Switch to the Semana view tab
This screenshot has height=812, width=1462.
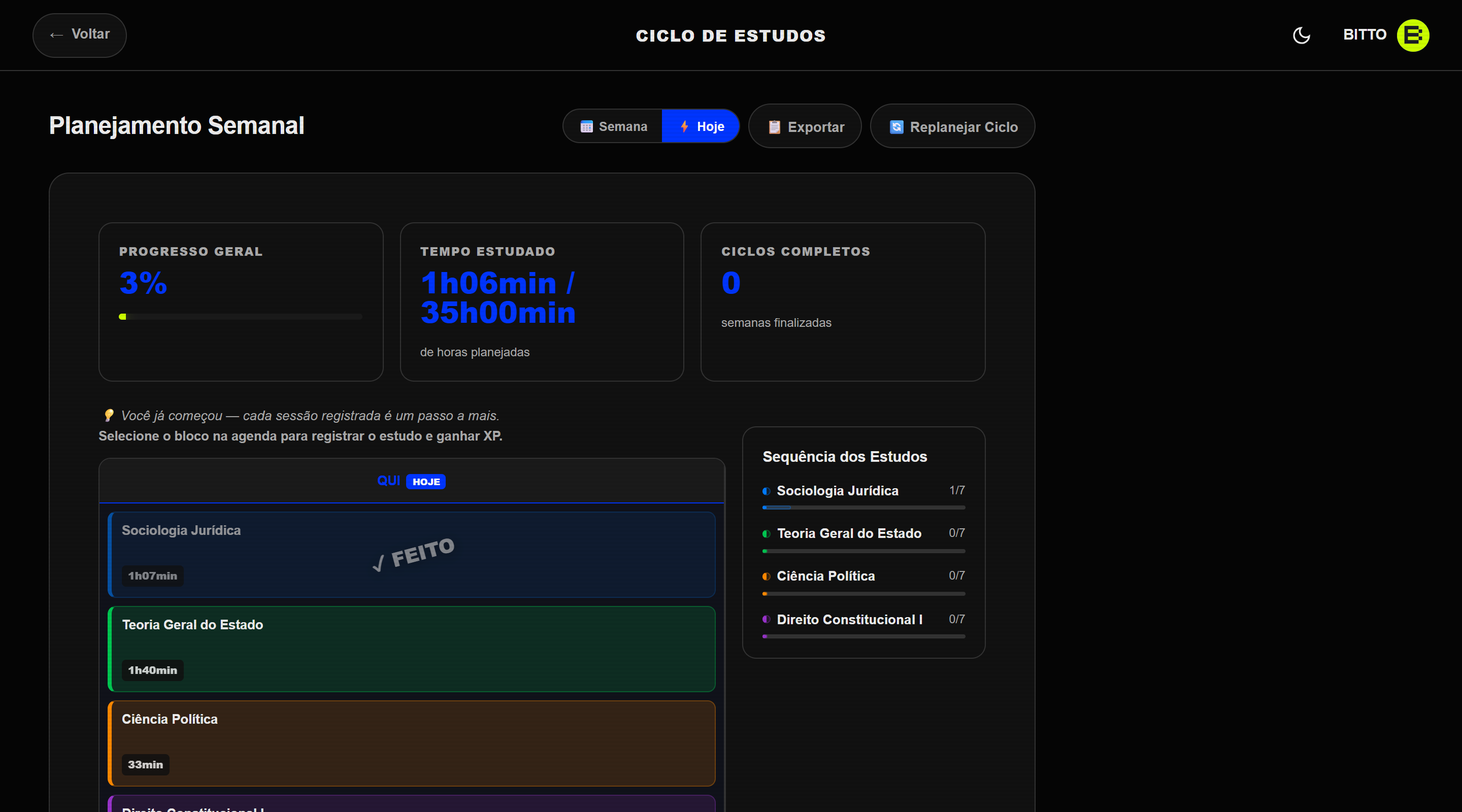coord(613,126)
